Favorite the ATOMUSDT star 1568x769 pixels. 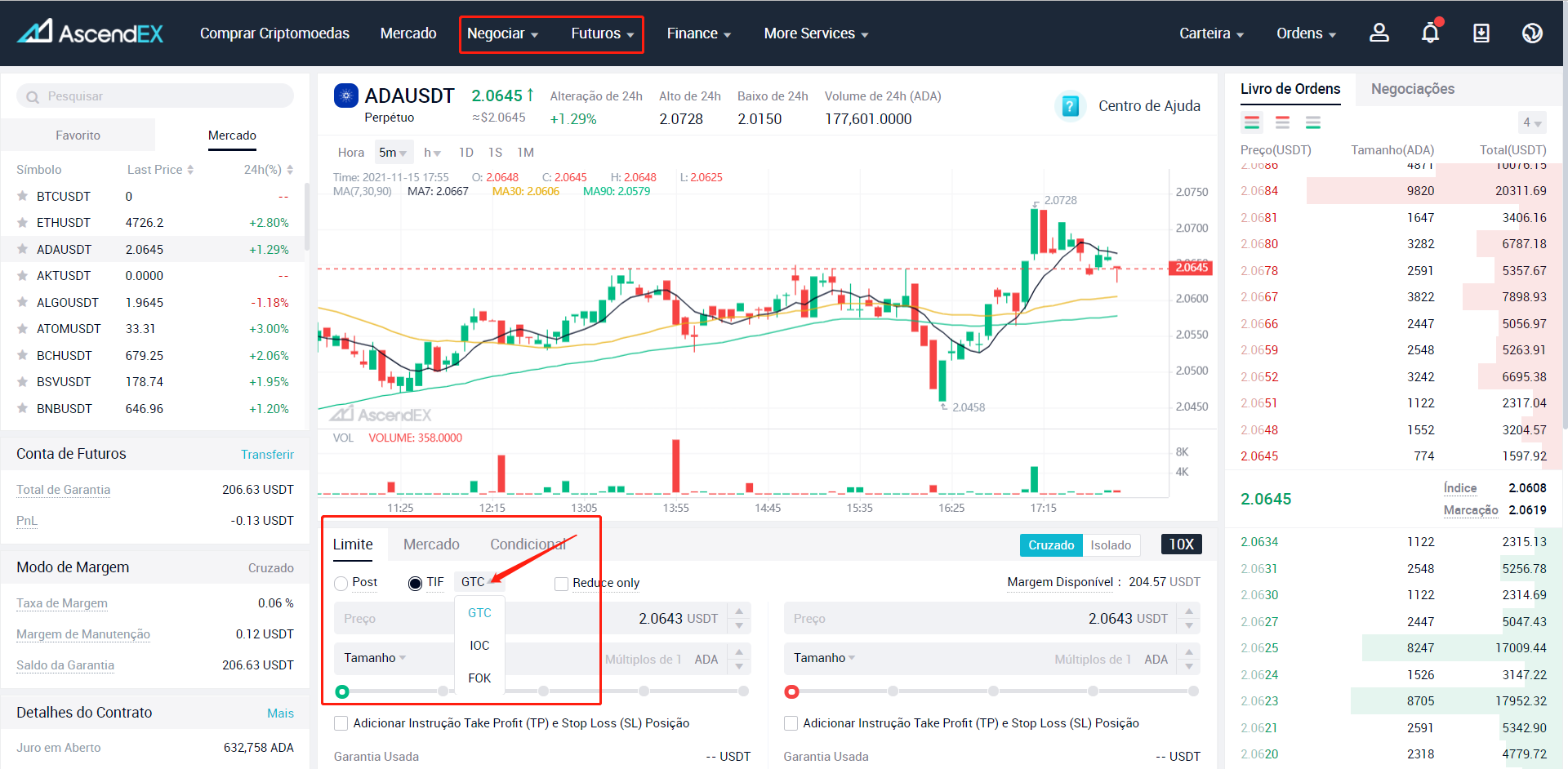[22, 328]
